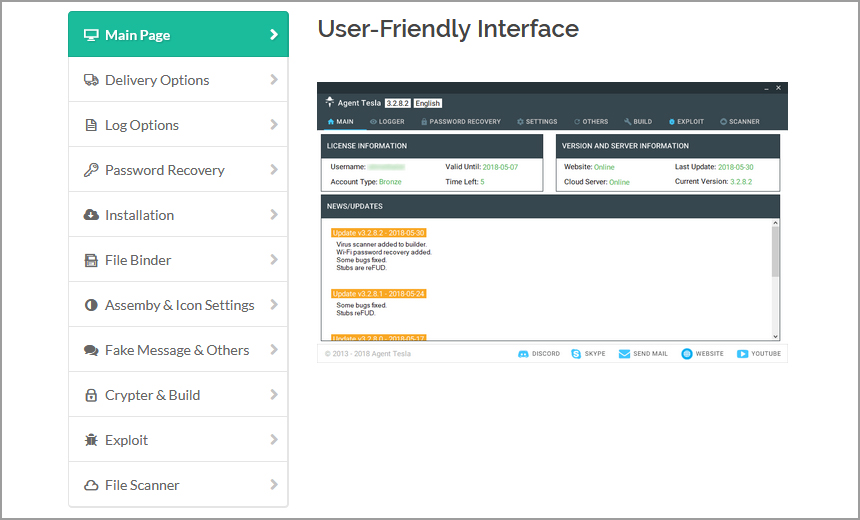Click the YouTube play icon
Screen dimensions: 860x520
[743, 354]
